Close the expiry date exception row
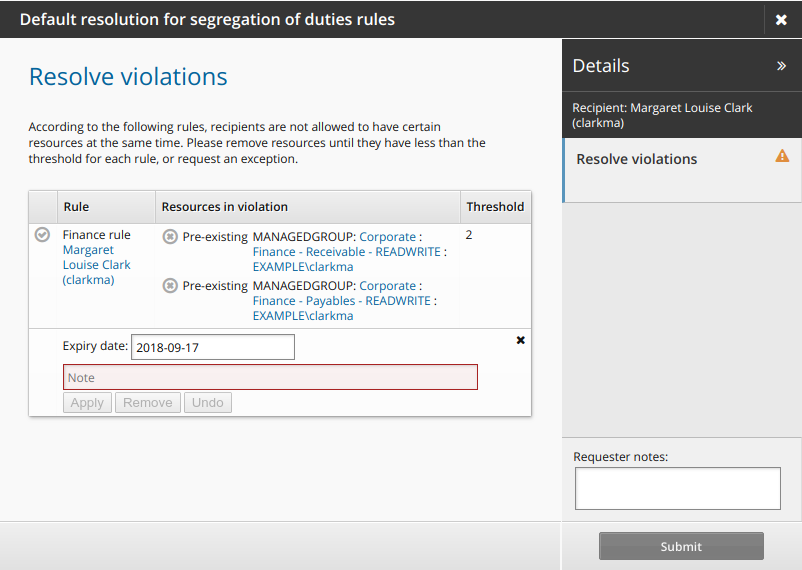 [520, 340]
